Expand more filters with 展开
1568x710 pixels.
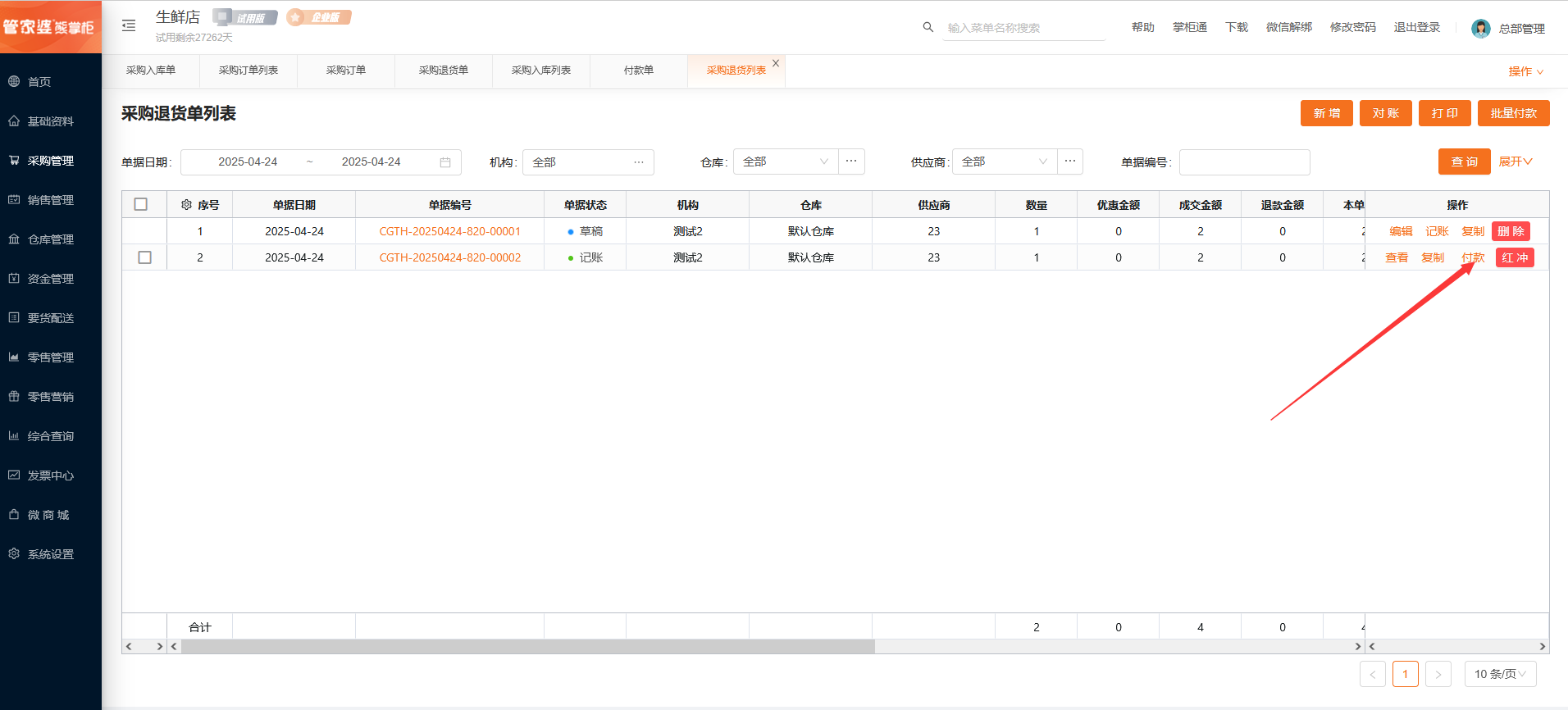click(x=1515, y=162)
